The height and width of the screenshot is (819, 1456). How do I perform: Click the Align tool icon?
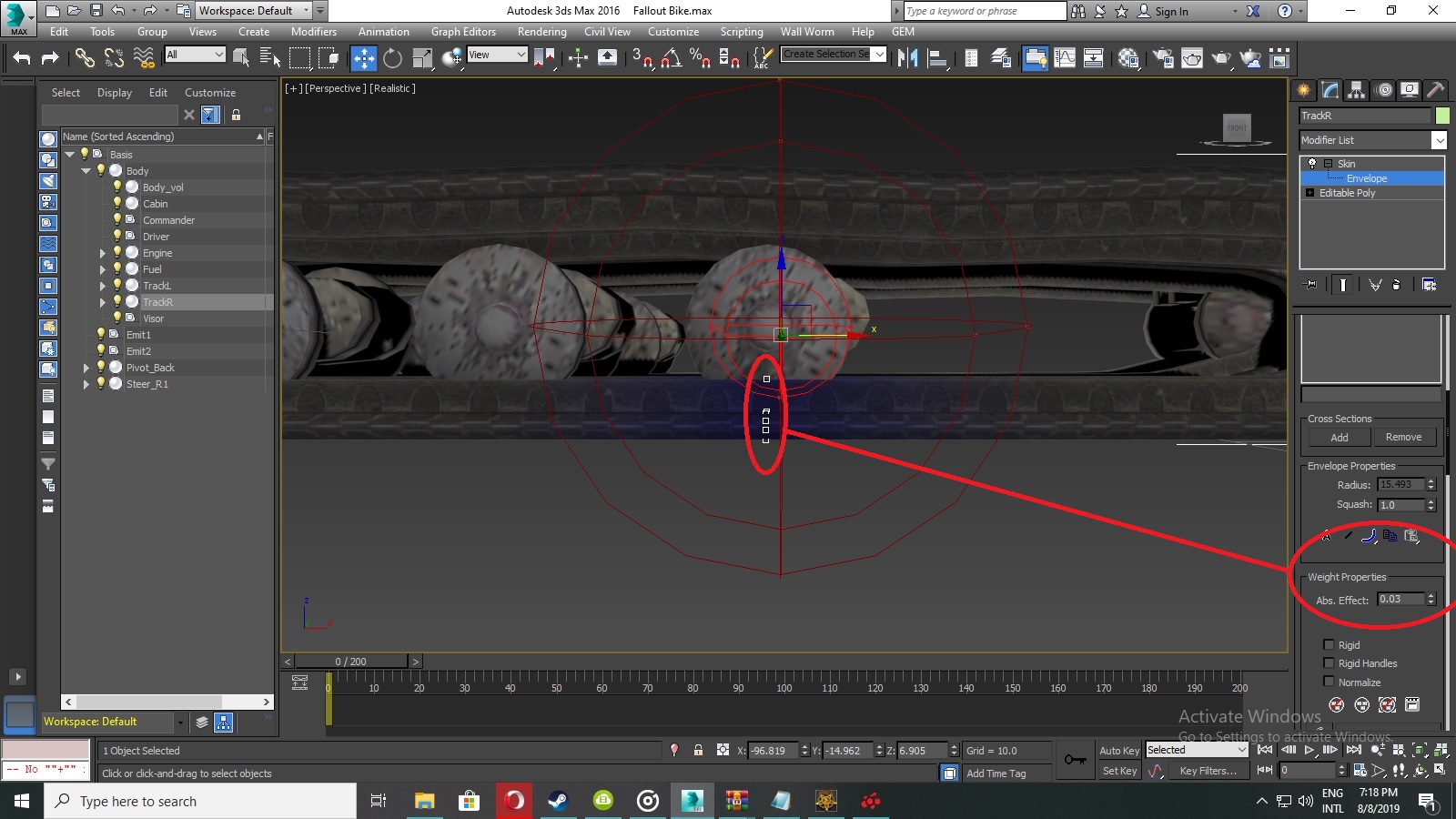(x=936, y=58)
